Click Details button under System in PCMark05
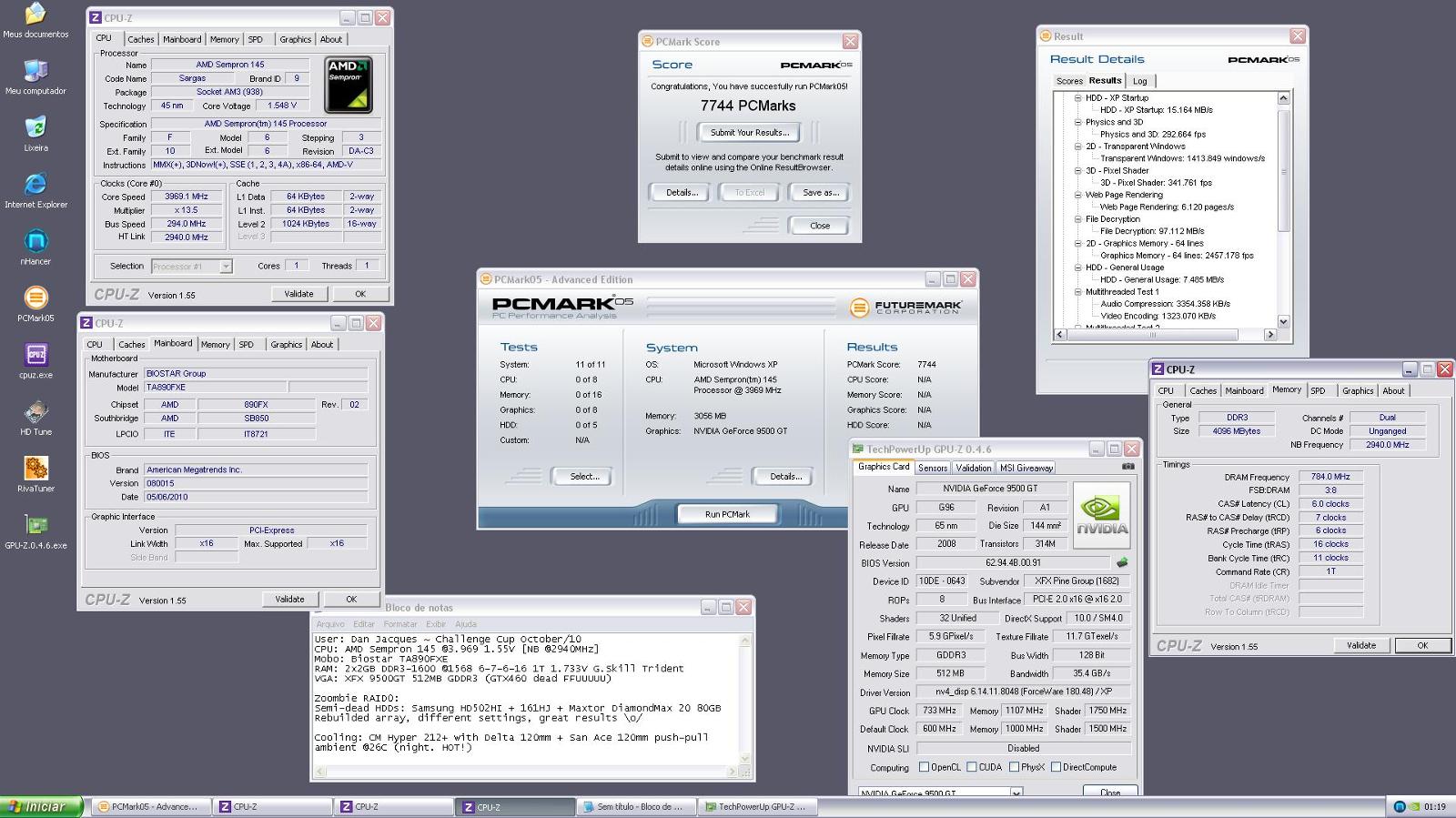Viewport: 1456px width, 818px height. pos(785,477)
